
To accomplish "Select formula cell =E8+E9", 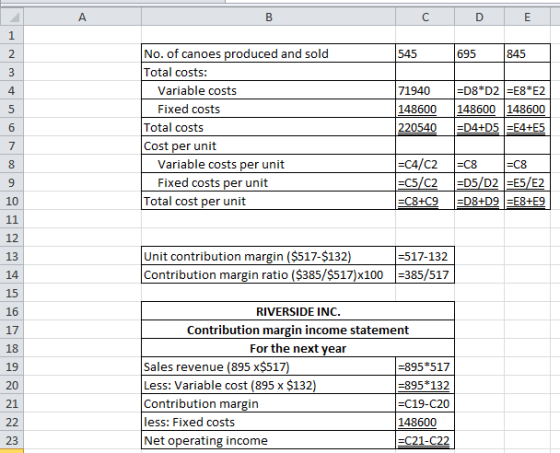I will pyautogui.click(x=527, y=201).
